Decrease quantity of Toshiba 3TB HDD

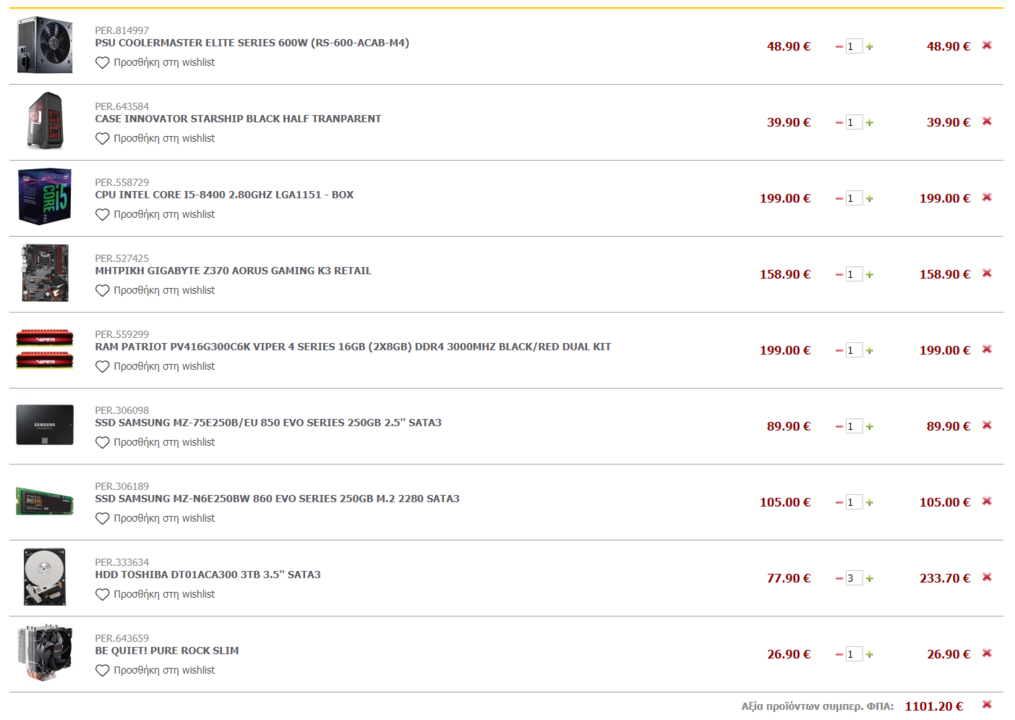pos(839,578)
